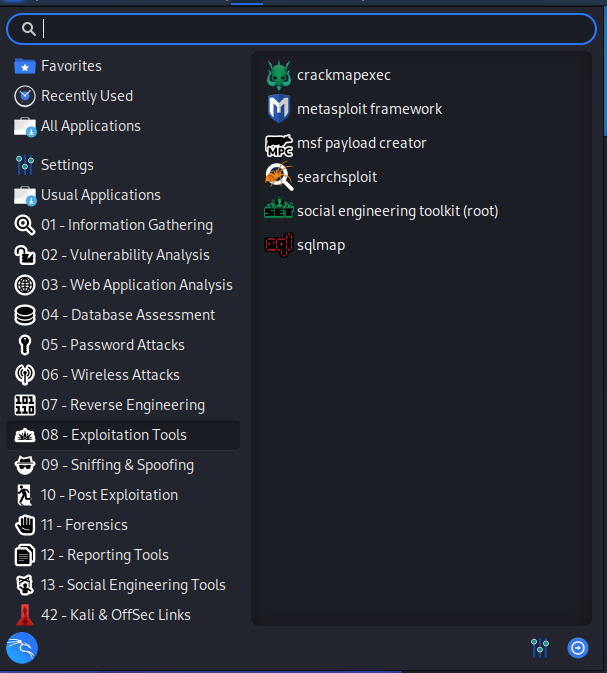The image size is (607, 673).
Task: Open settings via bottom-right sliders icon
Action: 540,648
